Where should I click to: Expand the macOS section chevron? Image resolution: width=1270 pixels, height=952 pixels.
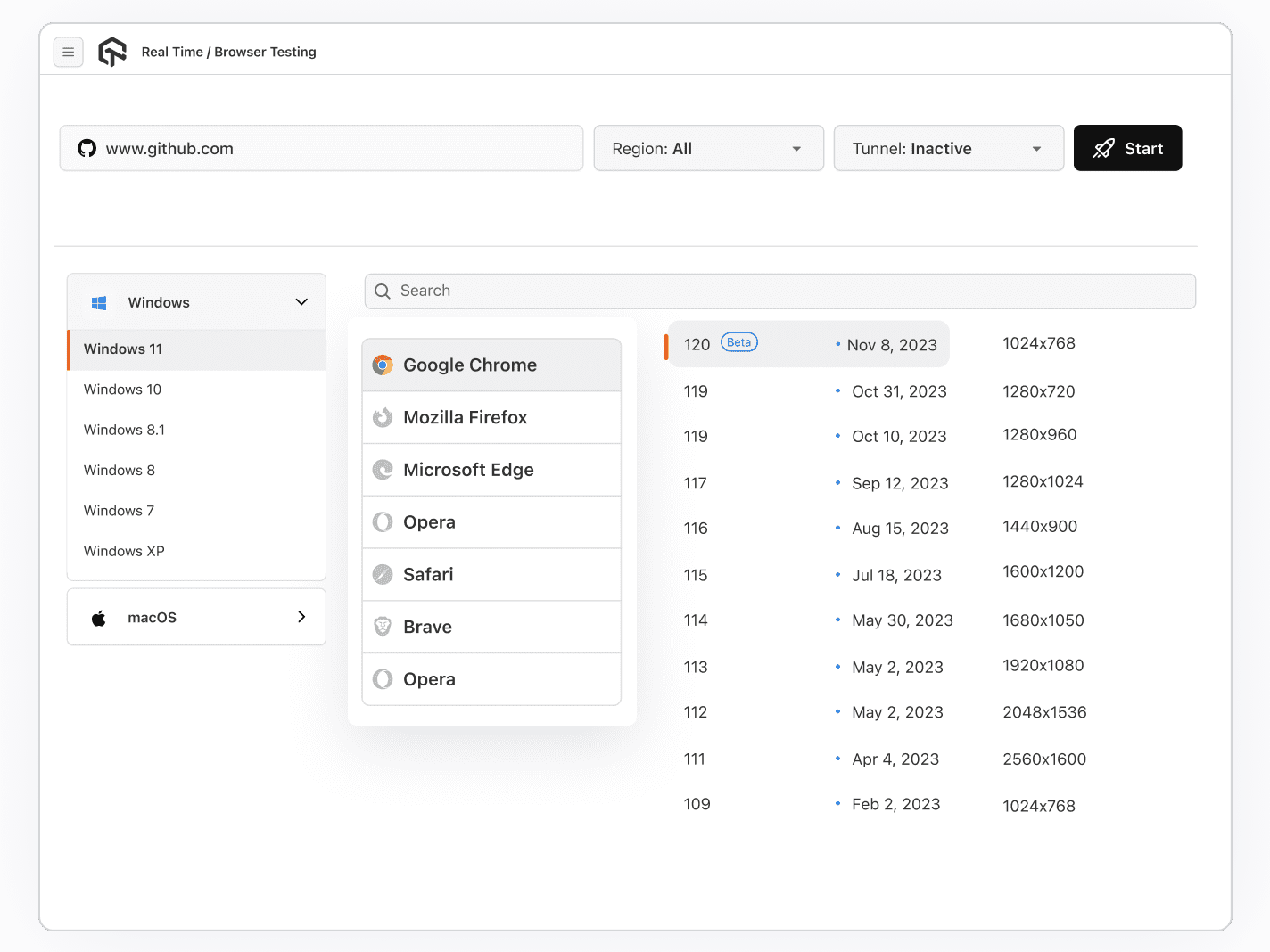pos(301,617)
